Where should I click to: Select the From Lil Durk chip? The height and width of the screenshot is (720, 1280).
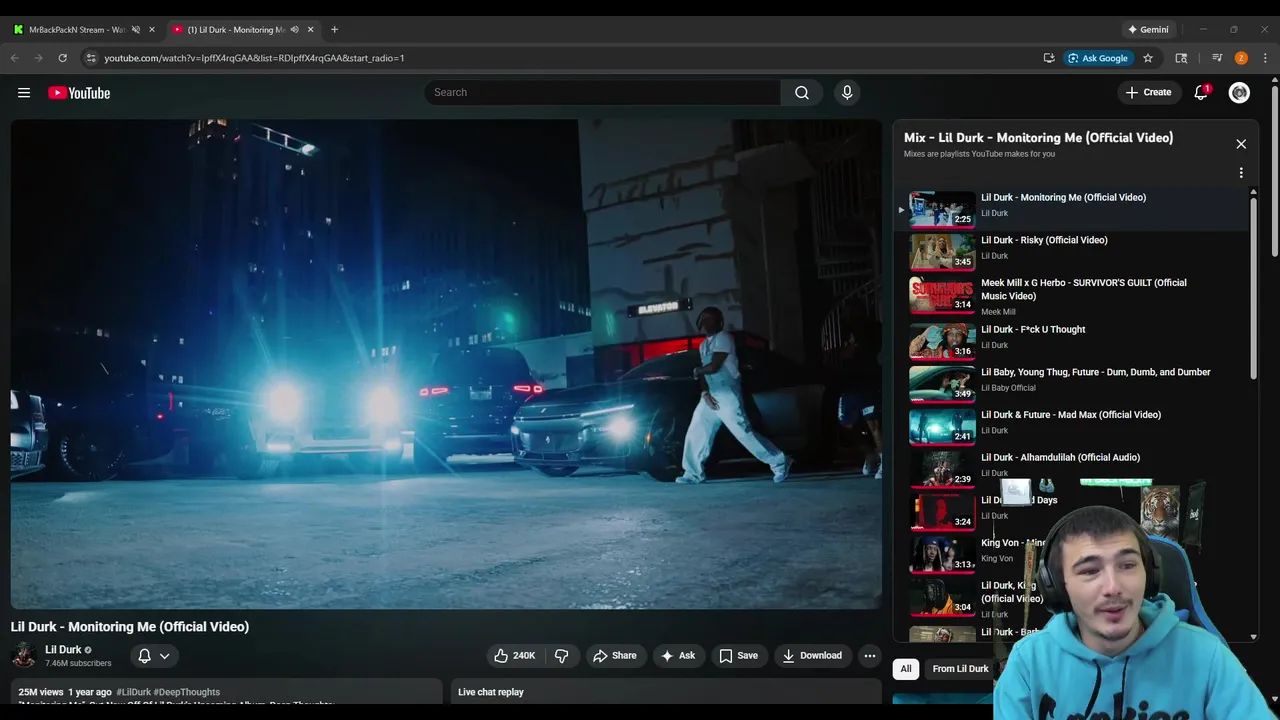[x=960, y=669]
